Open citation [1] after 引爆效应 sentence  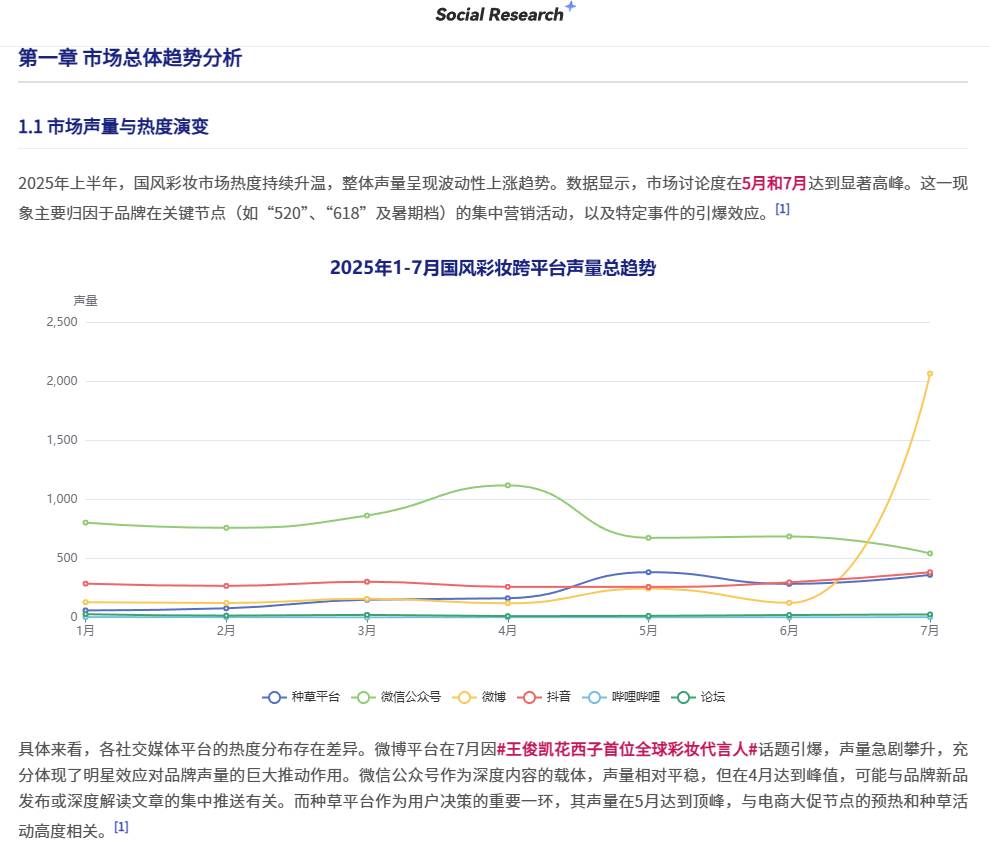coord(782,209)
